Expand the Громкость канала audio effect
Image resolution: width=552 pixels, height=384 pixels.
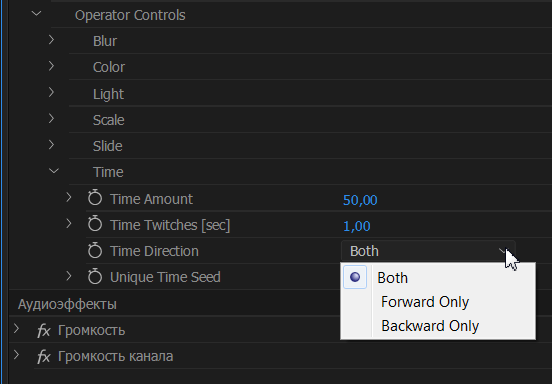click(16, 354)
